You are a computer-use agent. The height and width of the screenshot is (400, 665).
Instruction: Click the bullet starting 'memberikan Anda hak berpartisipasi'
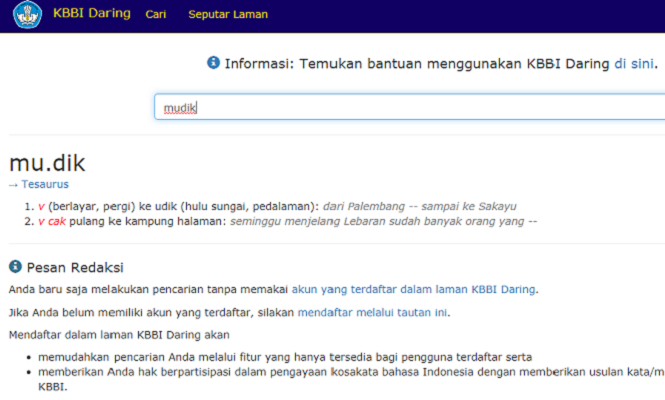pyautogui.click(x=351, y=379)
